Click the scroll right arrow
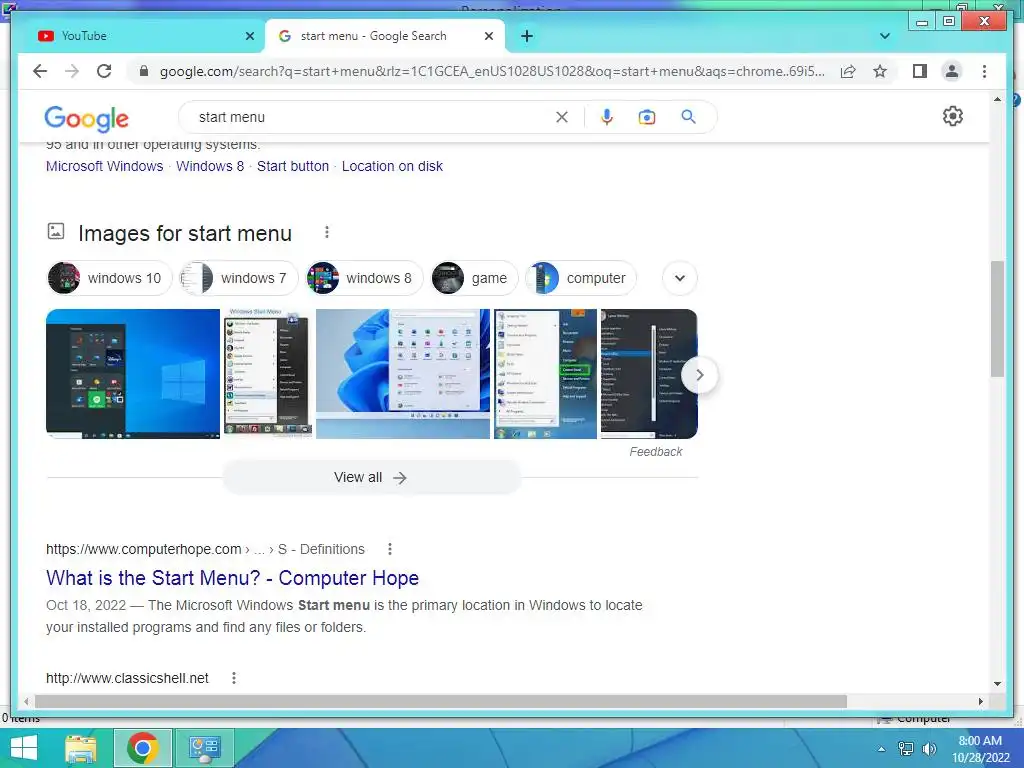The image size is (1024, 768). click(980, 701)
